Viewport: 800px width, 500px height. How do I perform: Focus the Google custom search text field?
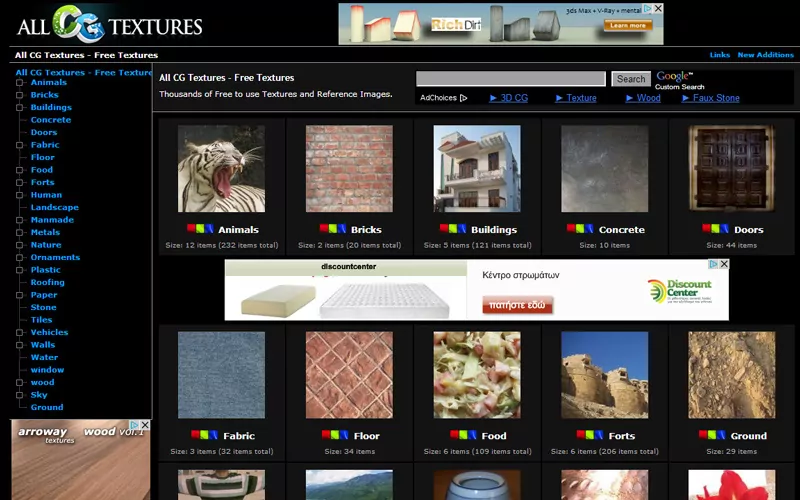(510, 78)
